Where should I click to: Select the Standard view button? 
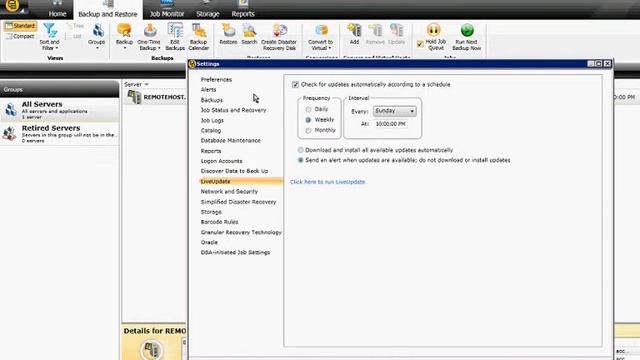tap(20, 26)
